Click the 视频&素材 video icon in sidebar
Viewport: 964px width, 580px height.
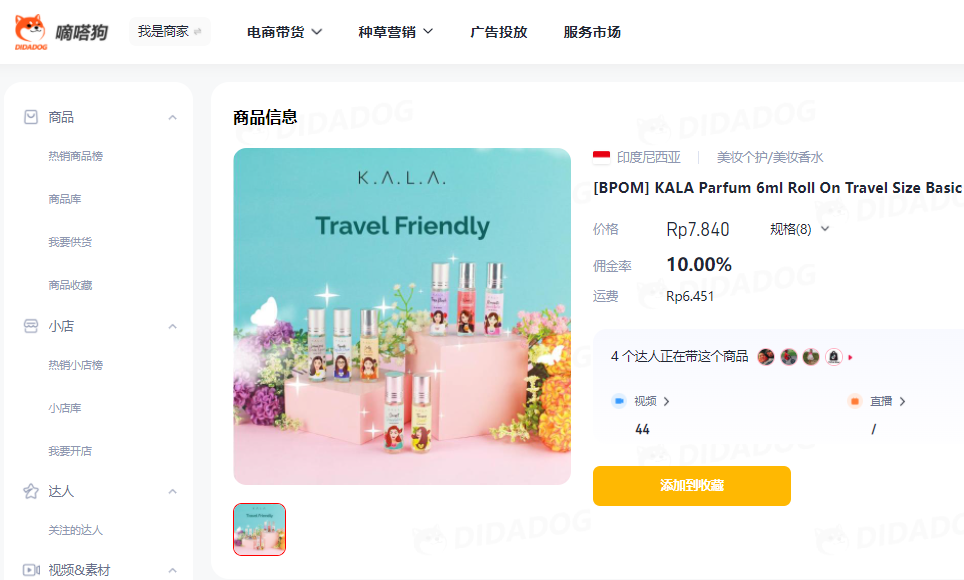(31, 570)
